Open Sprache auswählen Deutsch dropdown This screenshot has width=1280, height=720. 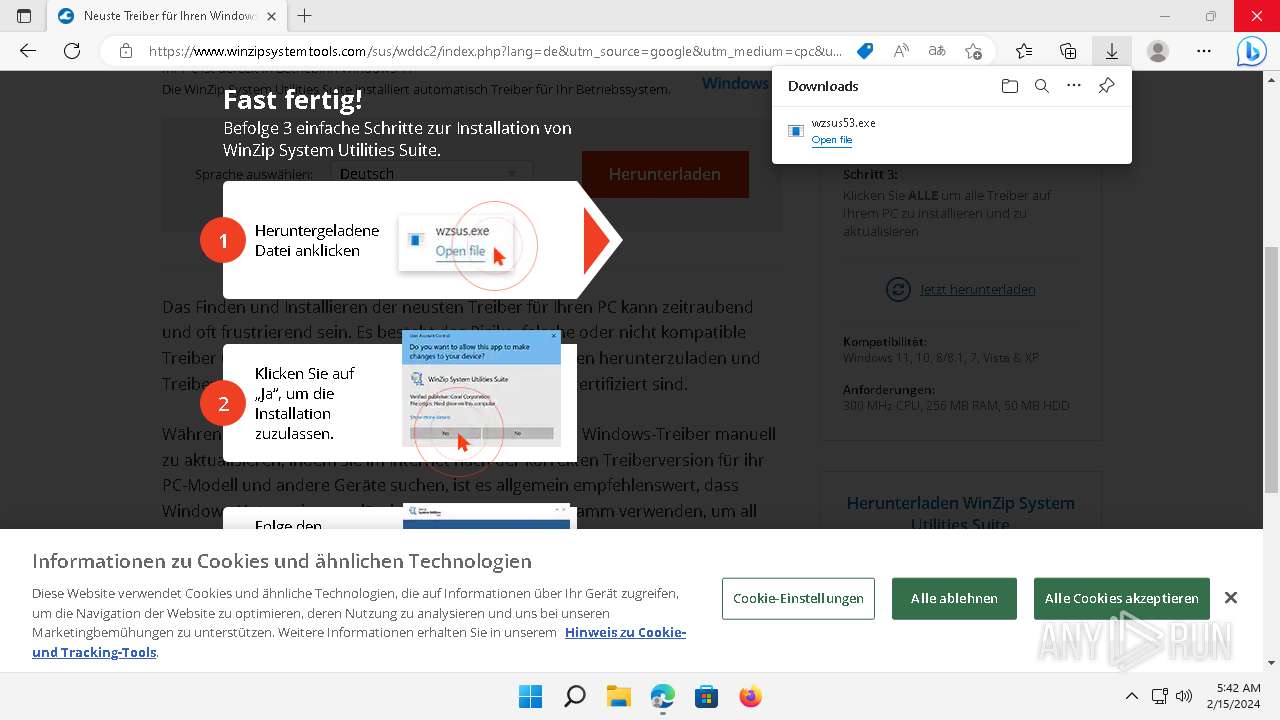pos(432,174)
